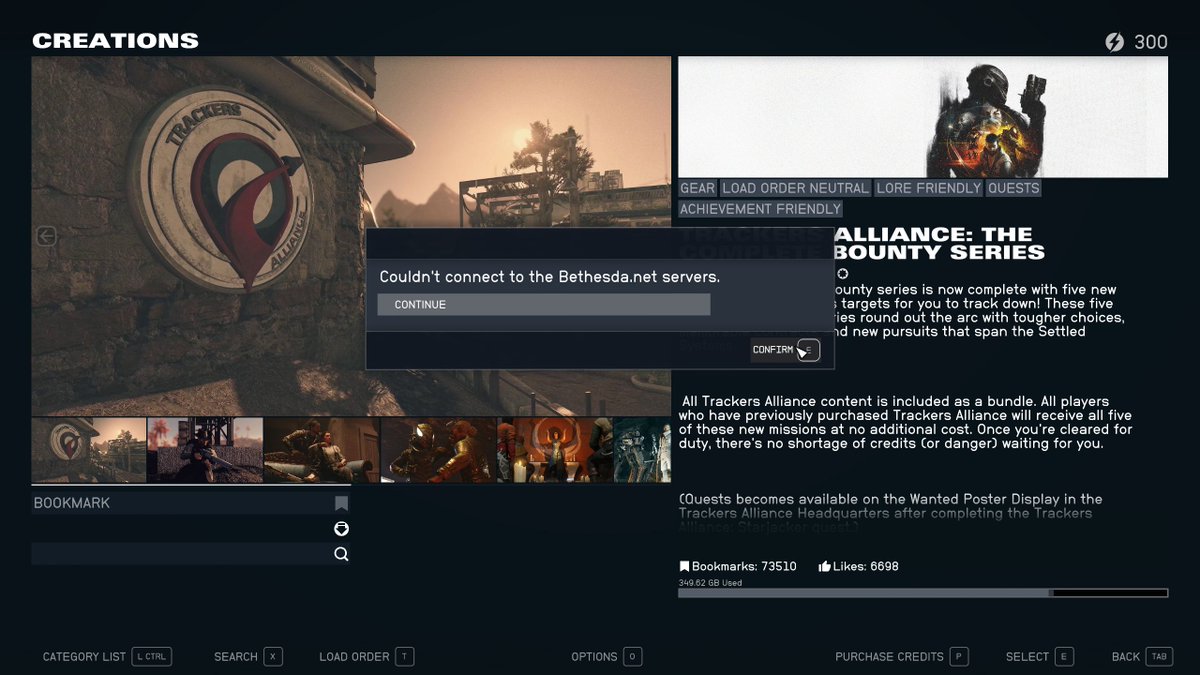Click Select in the bottom bar
The image size is (1200, 675).
(x=1039, y=657)
